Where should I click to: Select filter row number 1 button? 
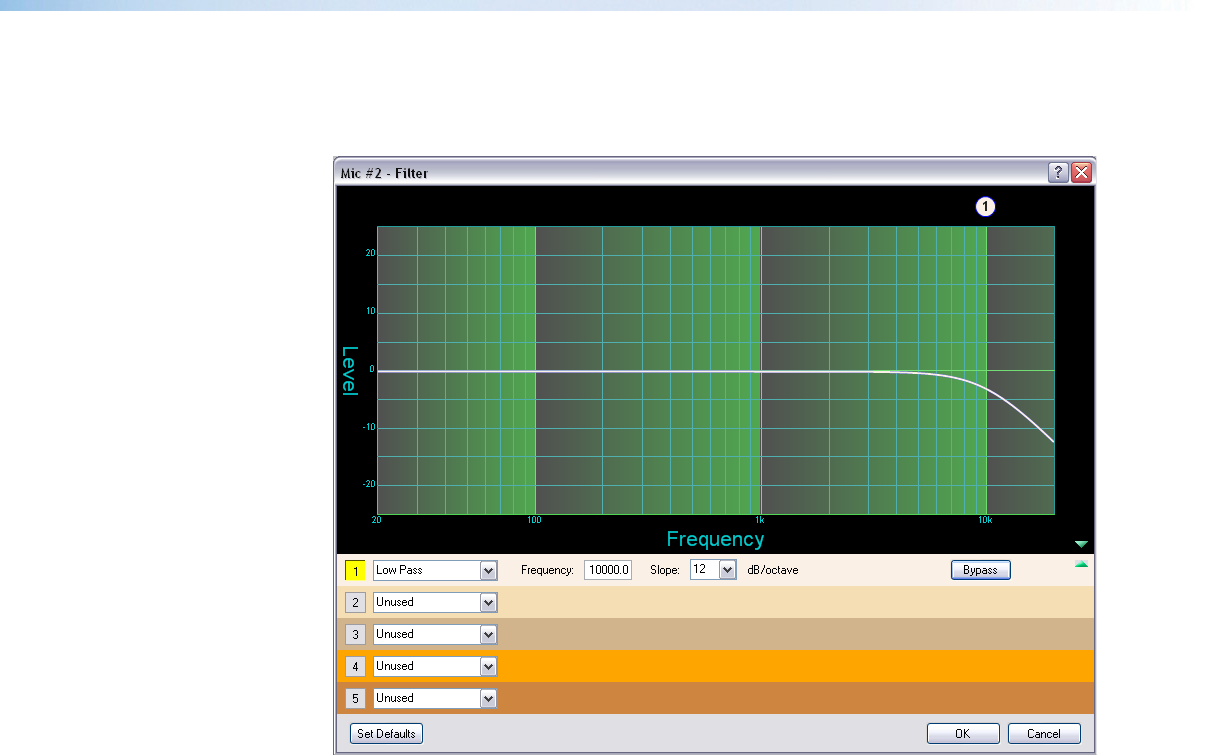coord(355,570)
